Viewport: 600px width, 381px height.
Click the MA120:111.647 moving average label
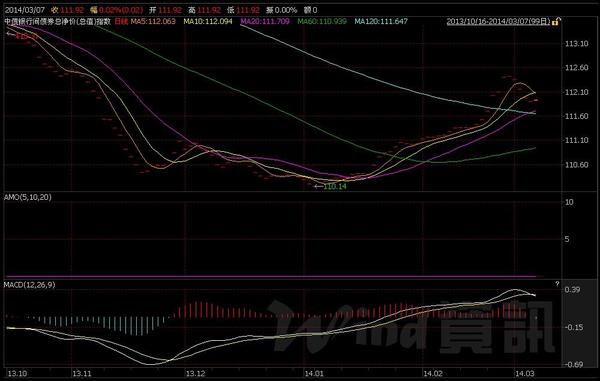click(381, 21)
